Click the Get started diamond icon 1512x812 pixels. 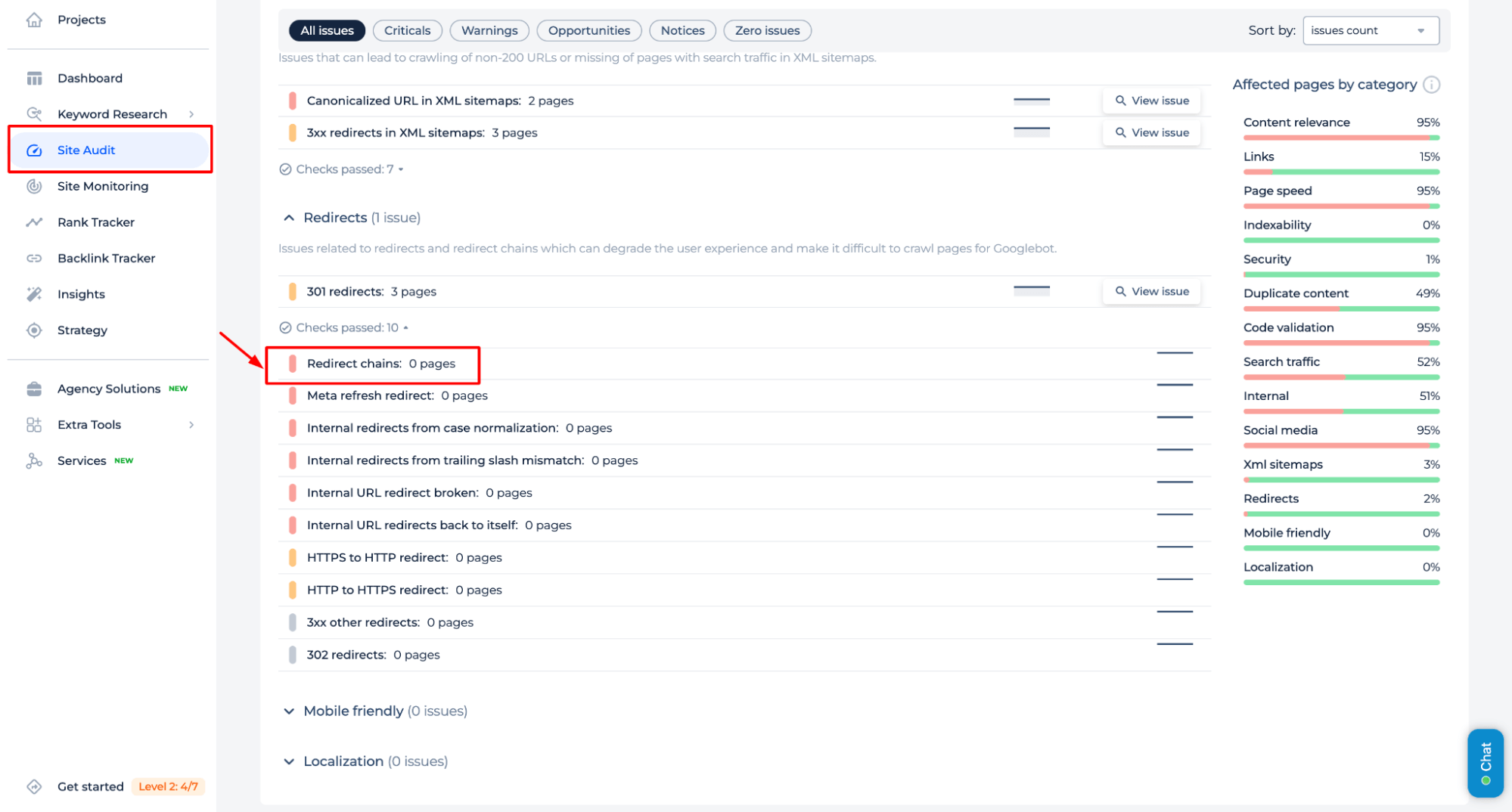tap(34, 786)
